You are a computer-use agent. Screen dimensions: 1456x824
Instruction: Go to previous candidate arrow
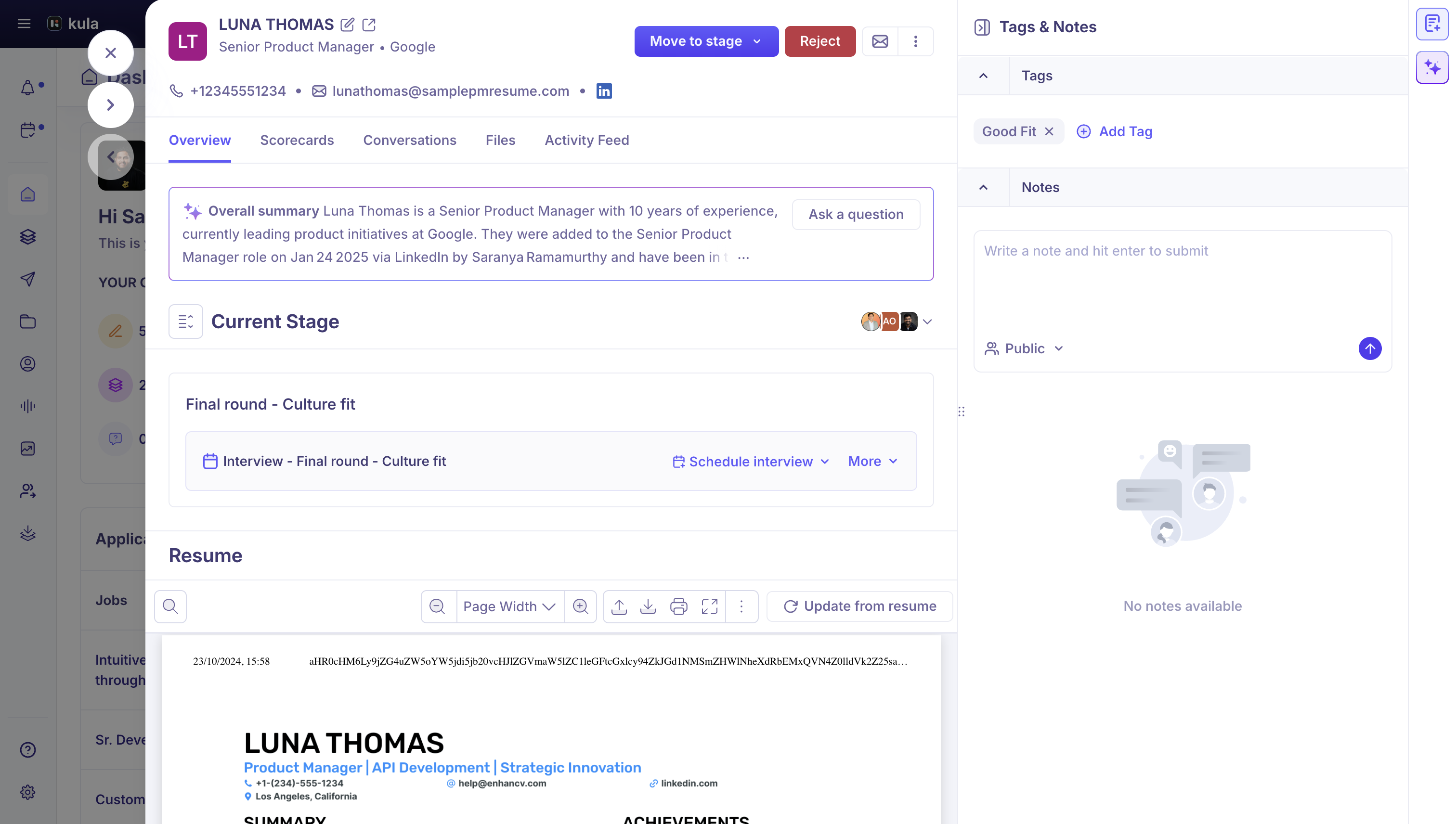pyautogui.click(x=110, y=157)
